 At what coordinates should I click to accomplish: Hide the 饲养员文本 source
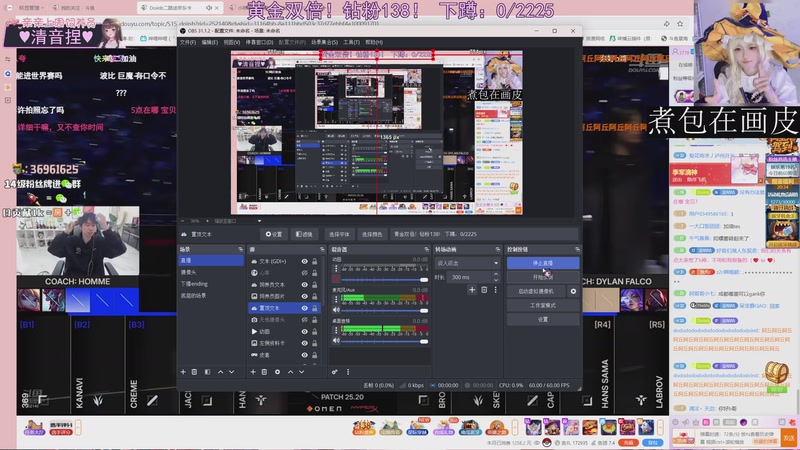305,285
